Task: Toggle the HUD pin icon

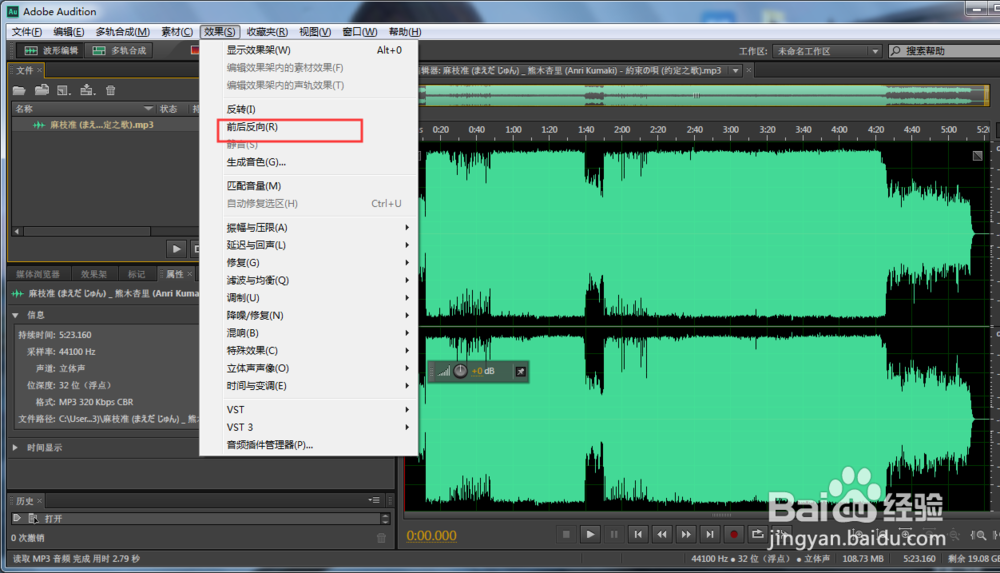Action: tap(520, 371)
